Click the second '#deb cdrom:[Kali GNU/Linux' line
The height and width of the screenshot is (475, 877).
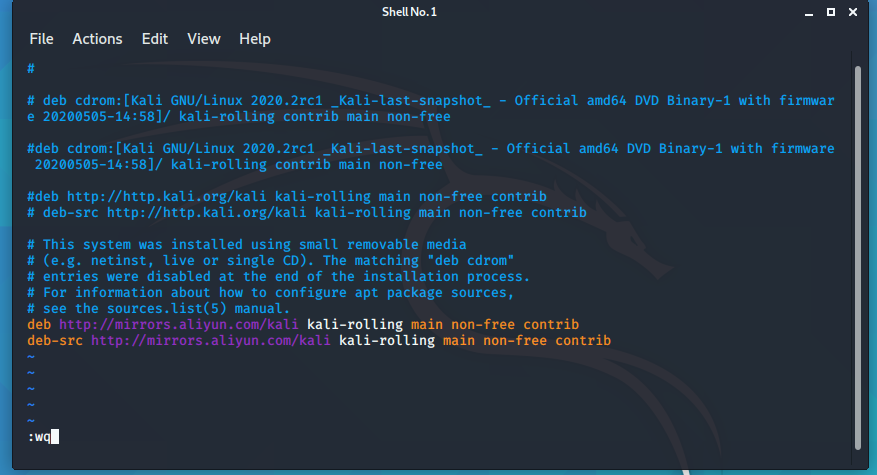coord(431,157)
